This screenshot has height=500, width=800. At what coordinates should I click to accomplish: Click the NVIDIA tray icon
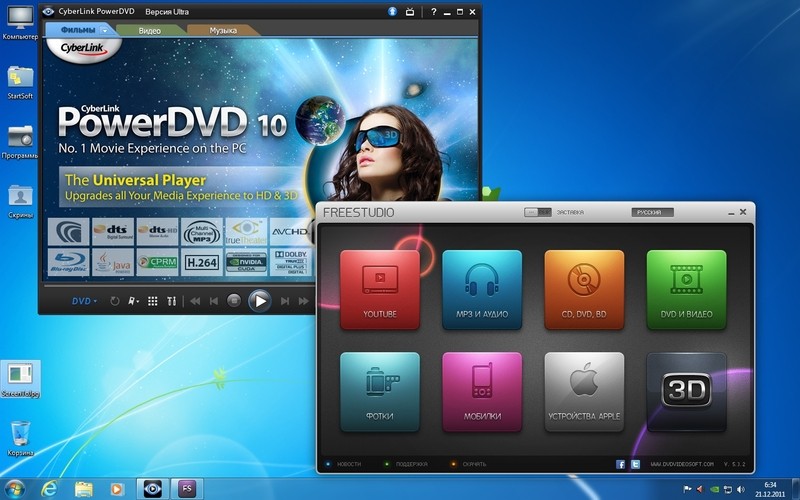[x=715, y=489]
